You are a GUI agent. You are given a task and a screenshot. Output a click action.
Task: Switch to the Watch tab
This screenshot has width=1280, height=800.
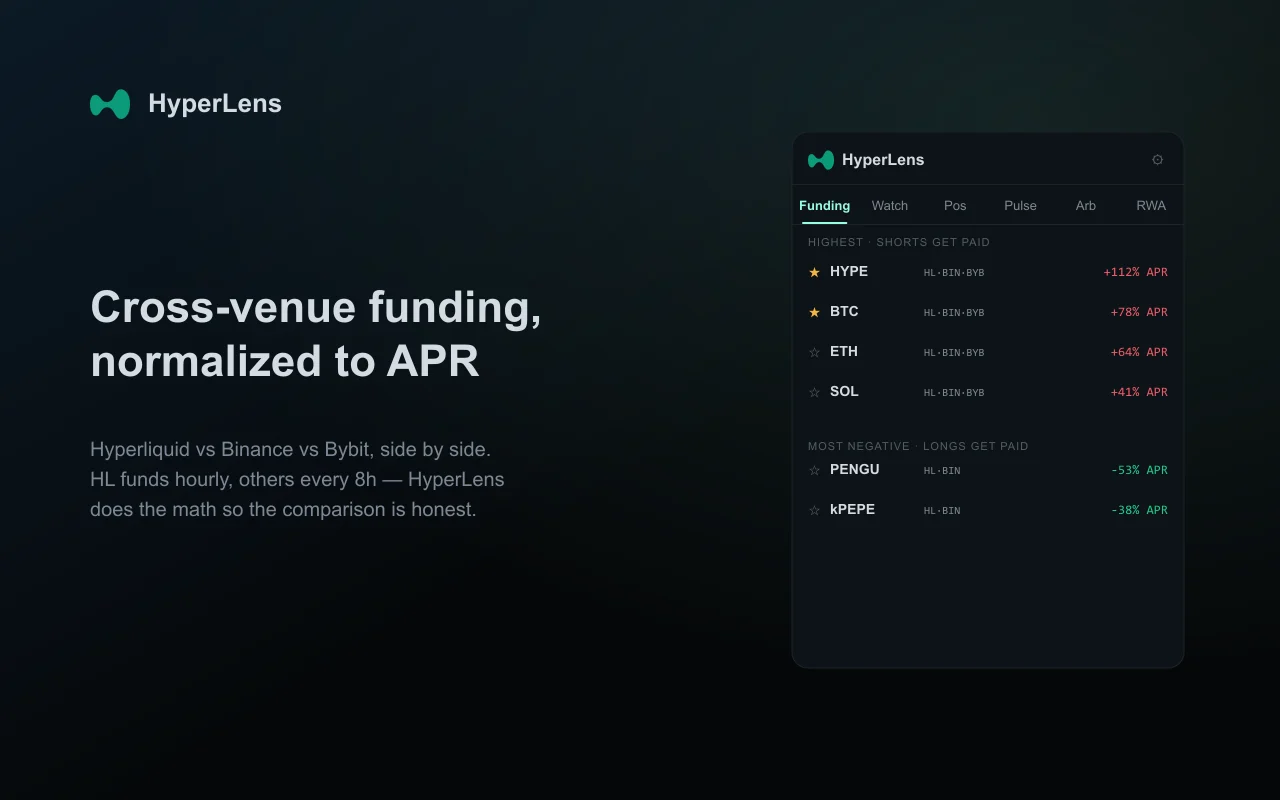pos(890,206)
